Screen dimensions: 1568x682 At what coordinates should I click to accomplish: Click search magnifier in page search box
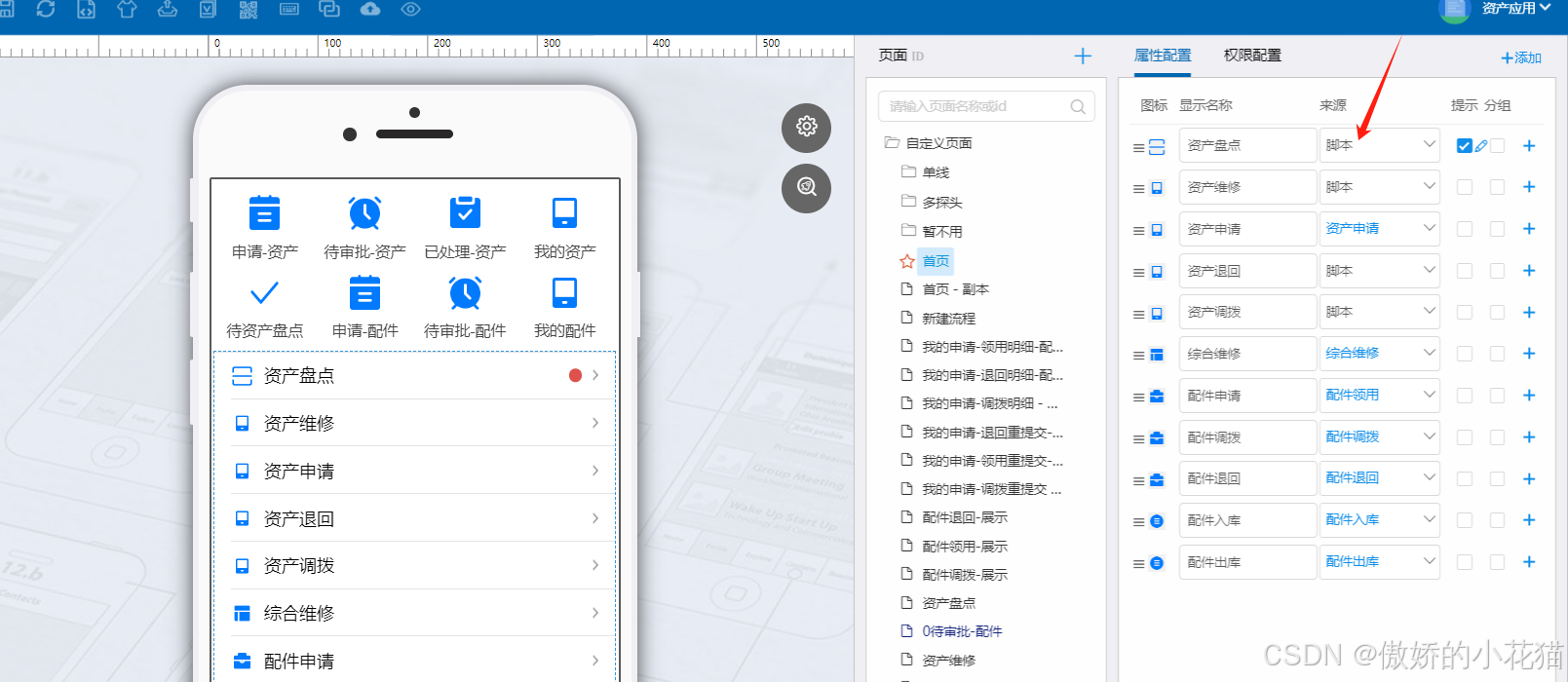[x=1078, y=107]
